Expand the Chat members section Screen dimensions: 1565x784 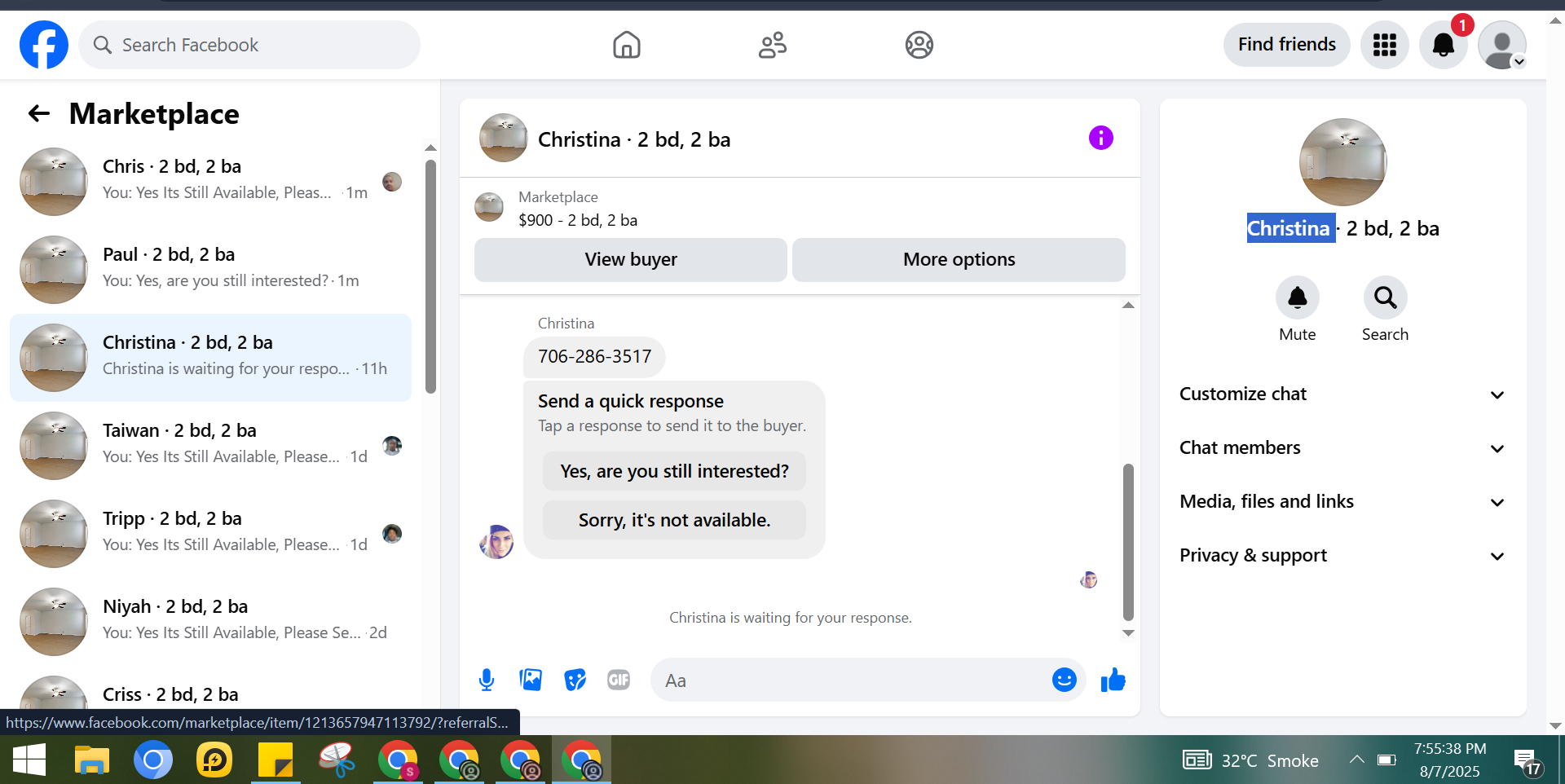pos(1343,448)
